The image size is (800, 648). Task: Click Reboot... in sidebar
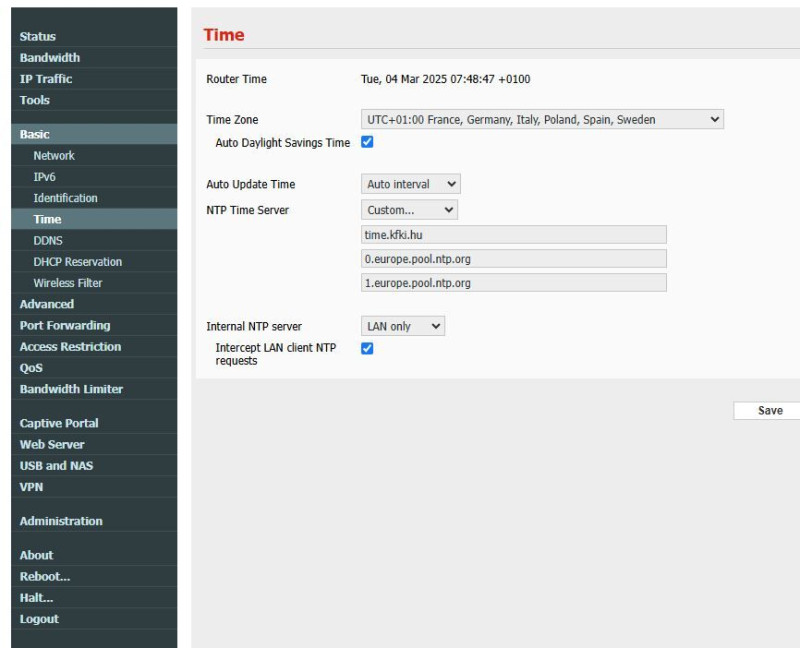pos(94,577)
